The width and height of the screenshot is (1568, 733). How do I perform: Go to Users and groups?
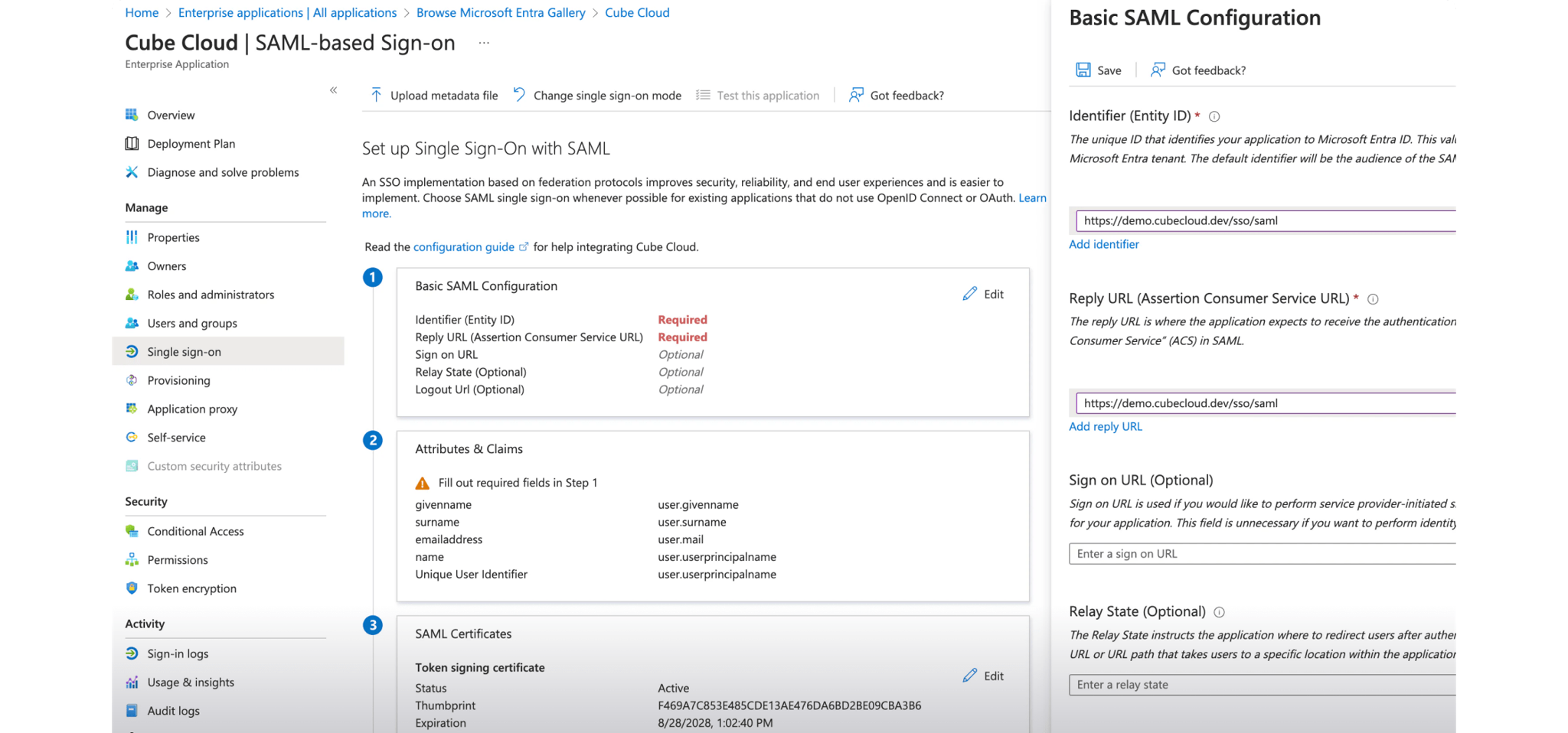coord(192,324)
